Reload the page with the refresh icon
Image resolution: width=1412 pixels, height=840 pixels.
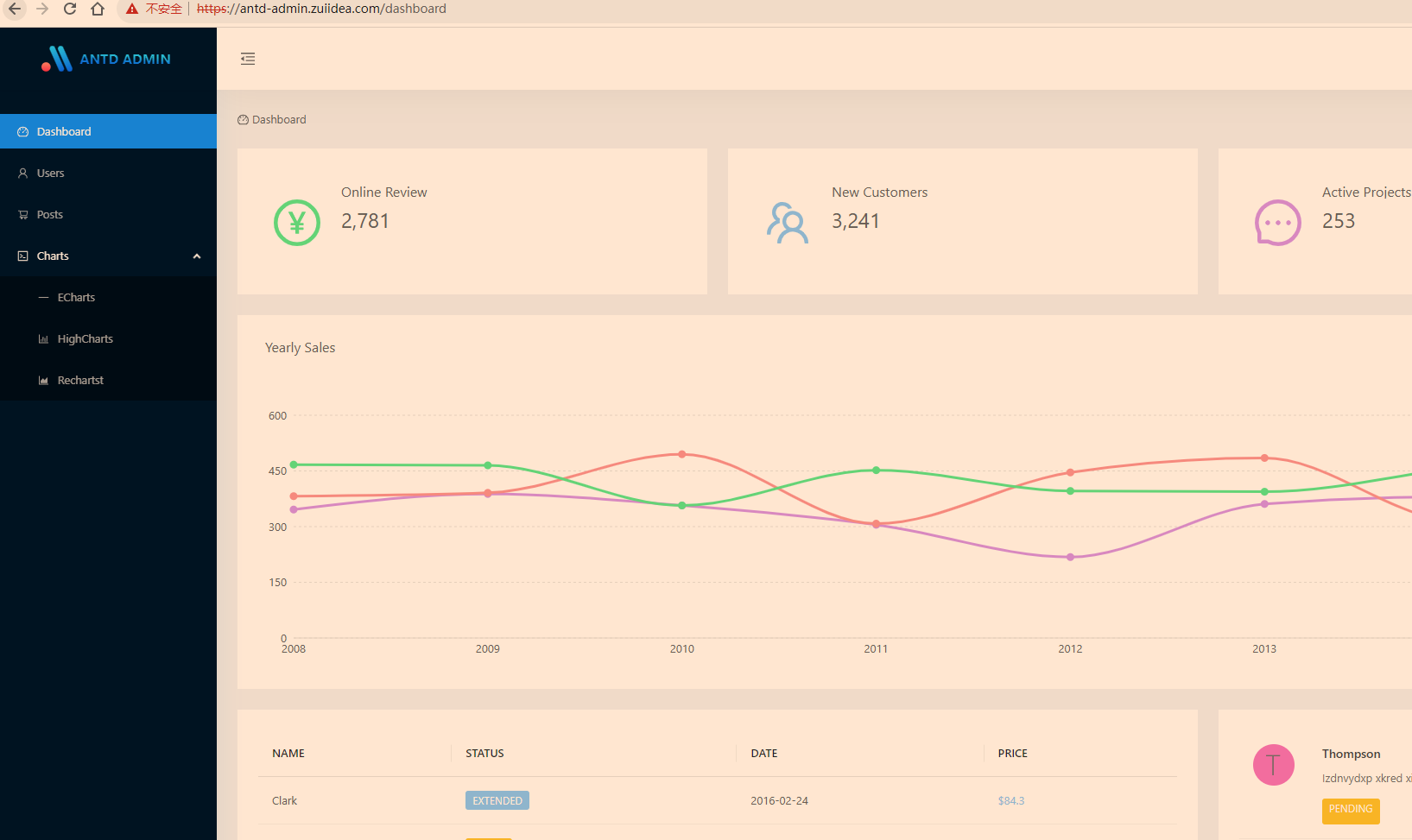(x=70, y=9)
